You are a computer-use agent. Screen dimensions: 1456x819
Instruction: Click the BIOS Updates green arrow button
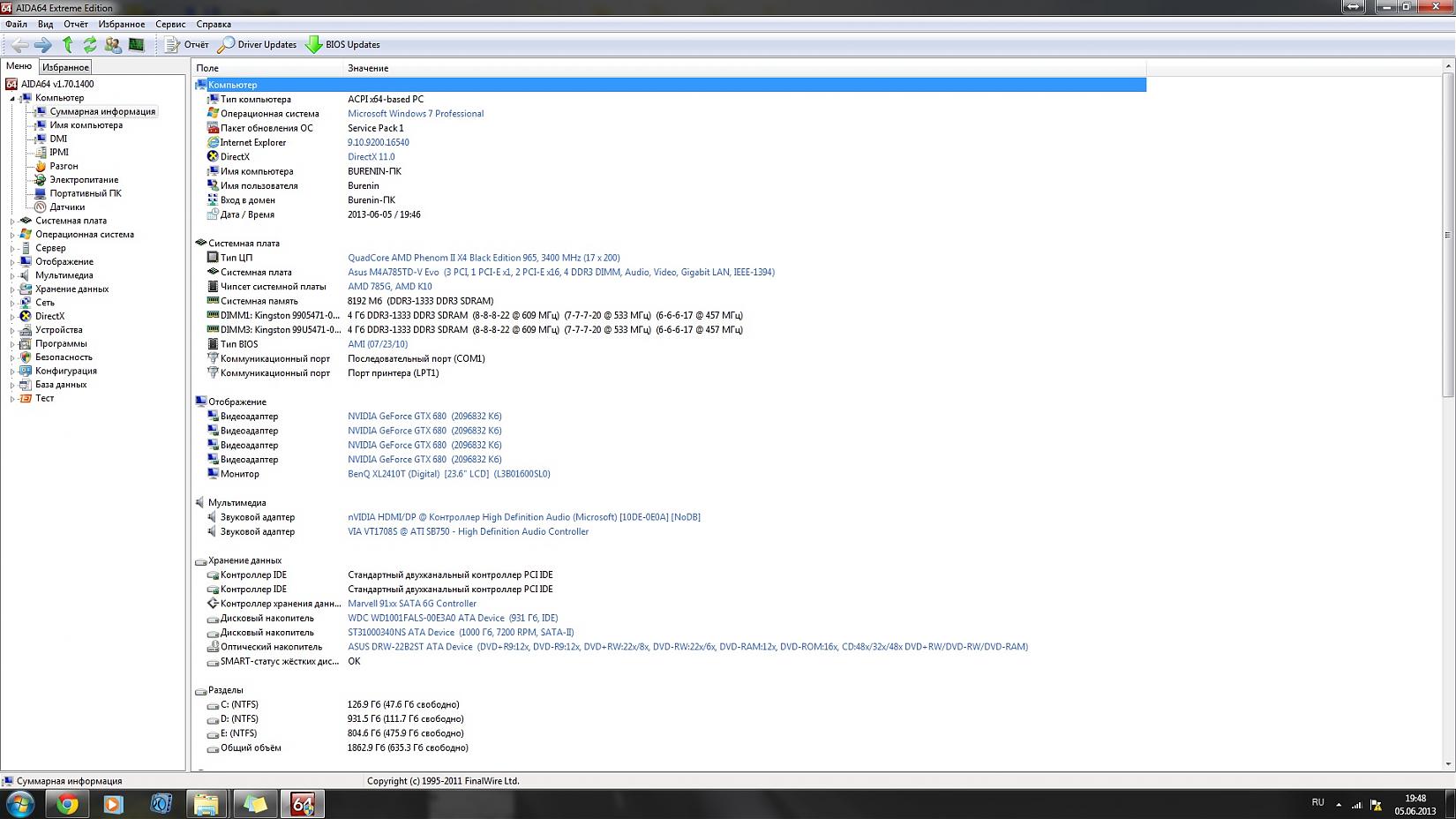tap(342, 44)
